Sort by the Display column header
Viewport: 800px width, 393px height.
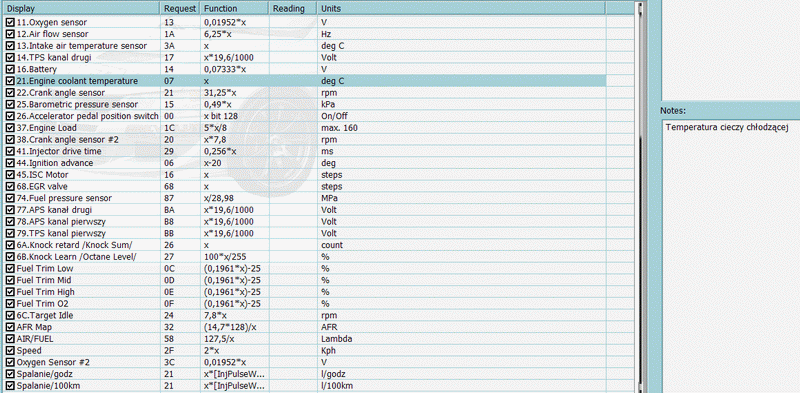[82, 9]
